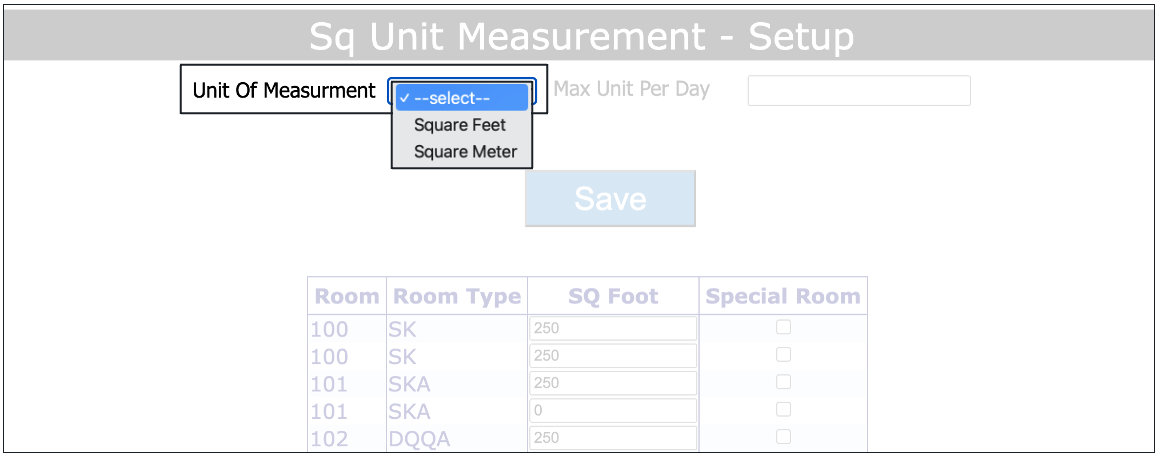Screen dimensions: 1160x457
Task: Click the SQ Foot field showing 0
Action: (x=612, y=411)
